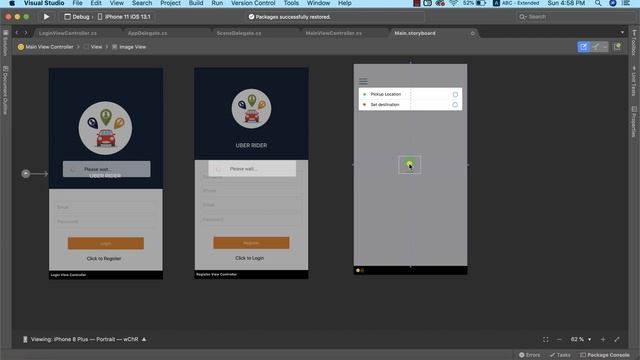Select the Set destination radio circle
The width and height of the screenshot is (640, 360).
tap(455, 105)
